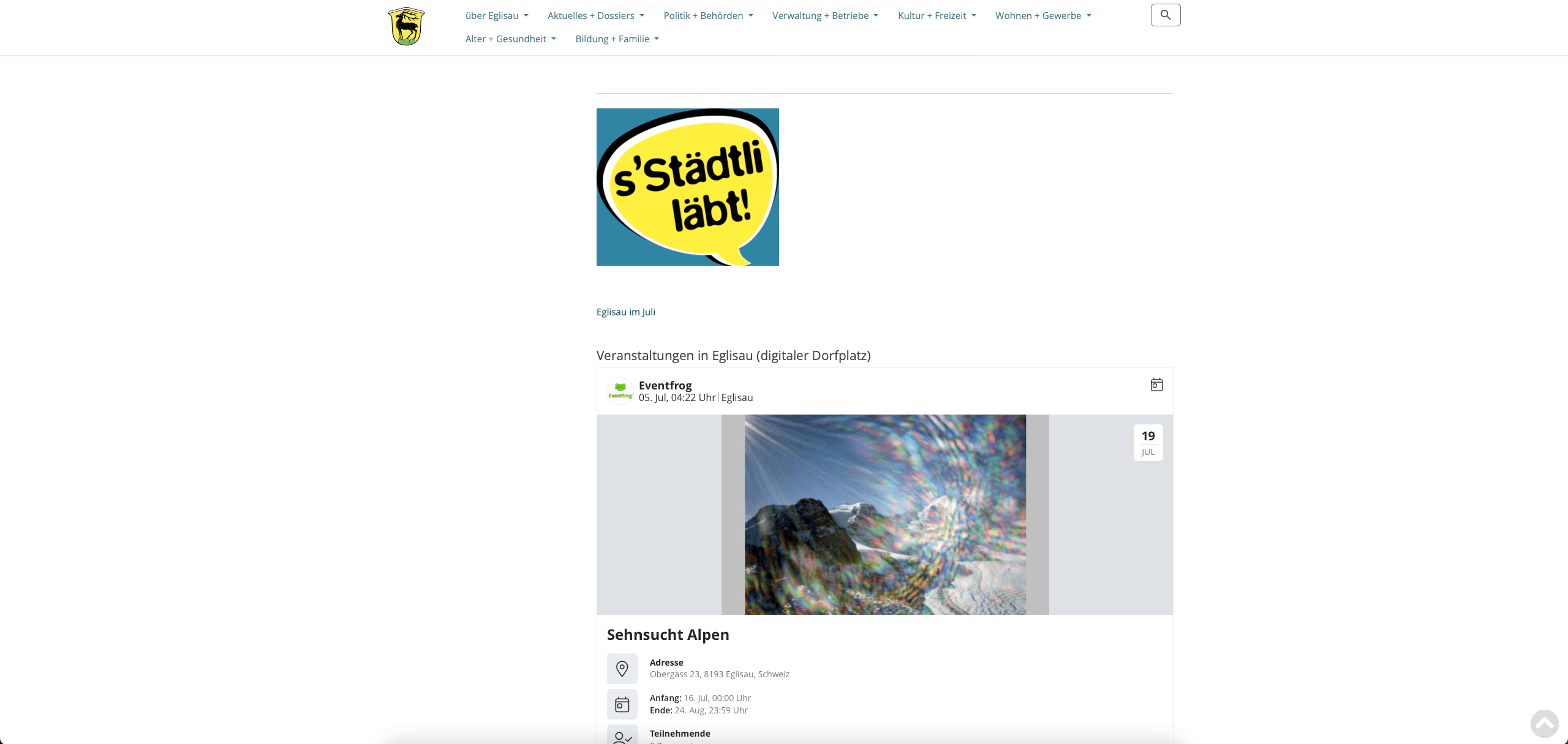Open the Sehnsucht Alpen event title

tap(668, 634)
